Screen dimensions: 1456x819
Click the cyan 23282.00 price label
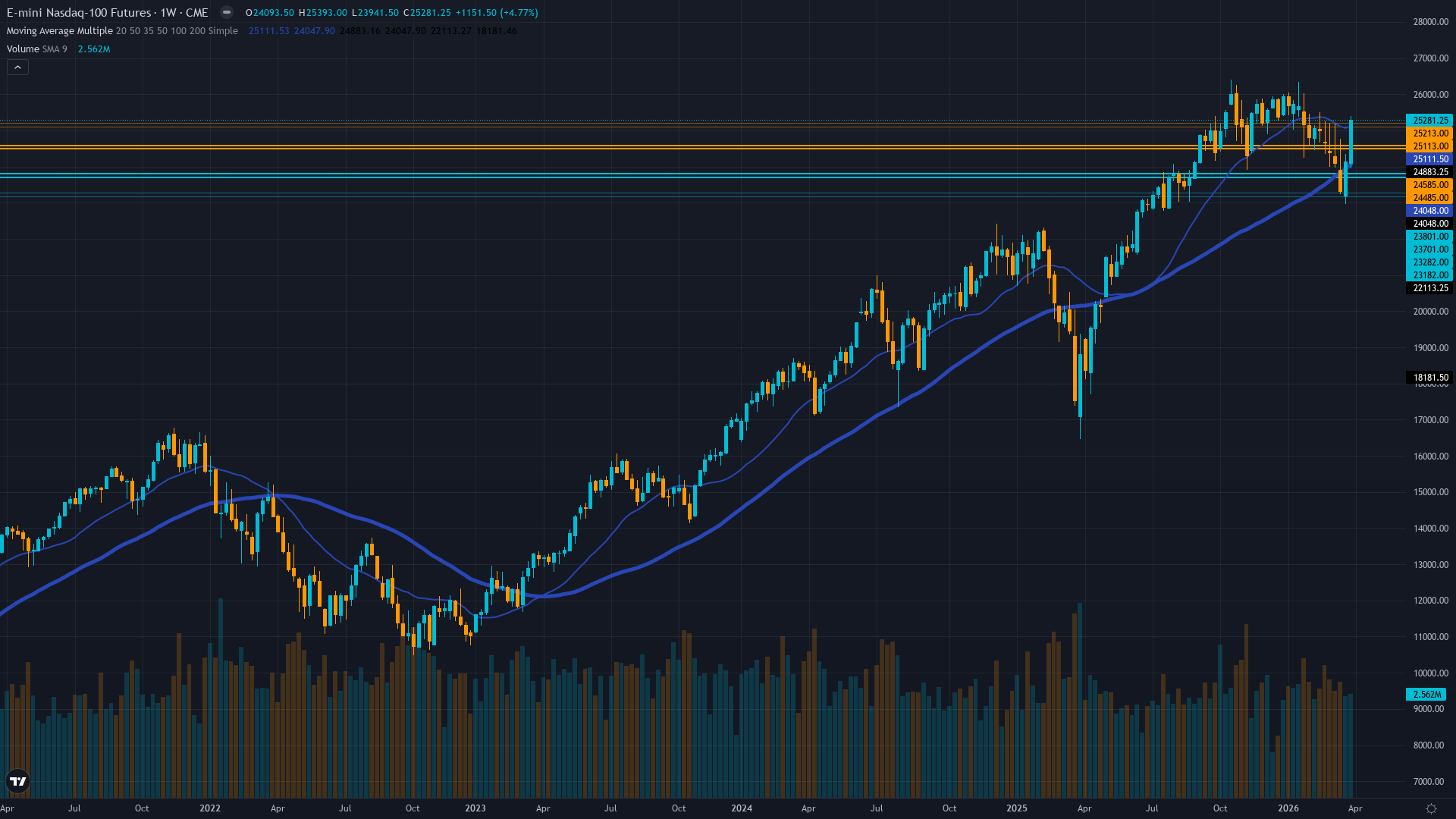1429,262
